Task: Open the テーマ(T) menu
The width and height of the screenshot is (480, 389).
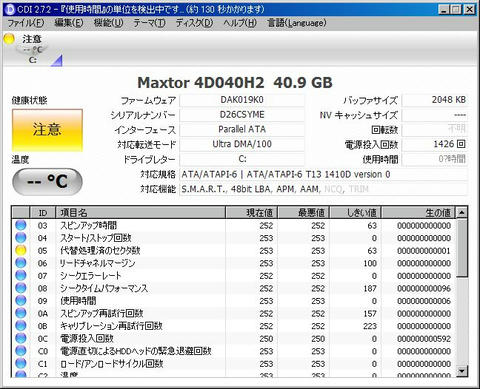Action: (149, 23)
